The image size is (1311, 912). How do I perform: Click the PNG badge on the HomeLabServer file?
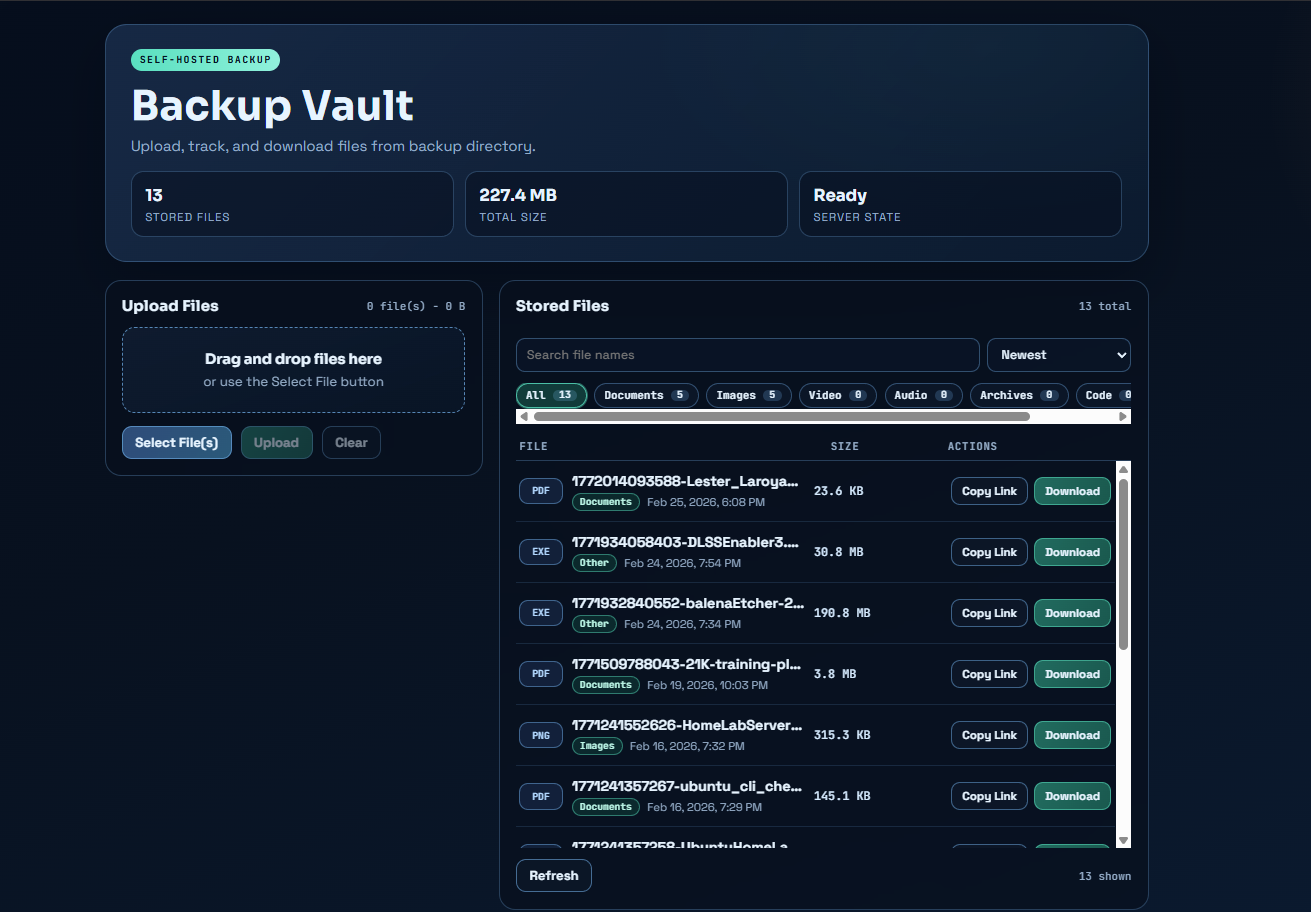coord(540,734)
